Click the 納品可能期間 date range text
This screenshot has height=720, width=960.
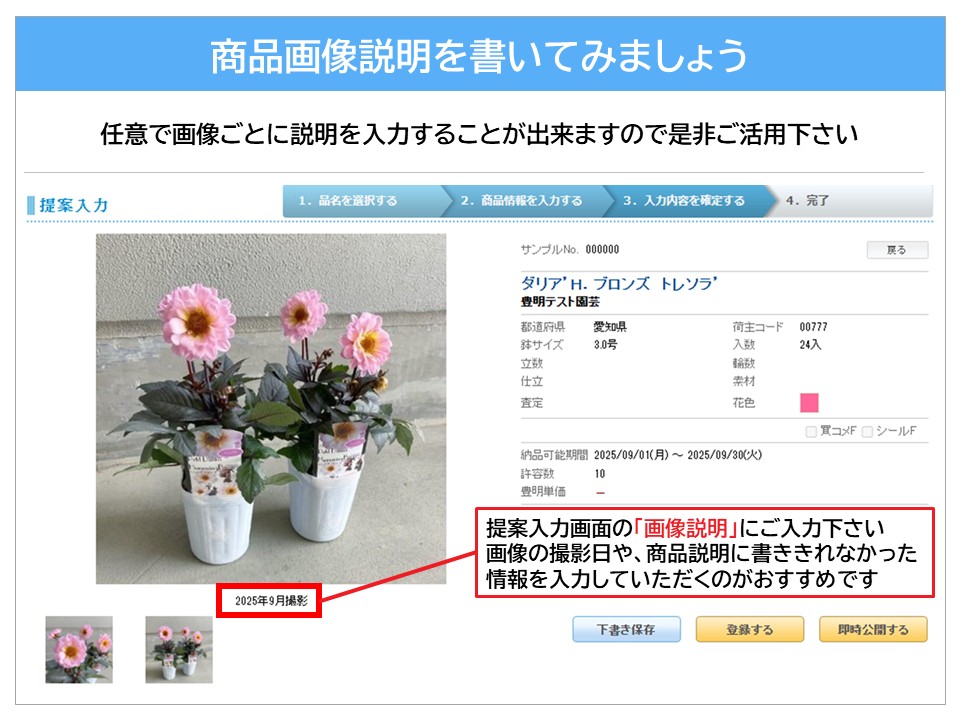coord(678,455)
